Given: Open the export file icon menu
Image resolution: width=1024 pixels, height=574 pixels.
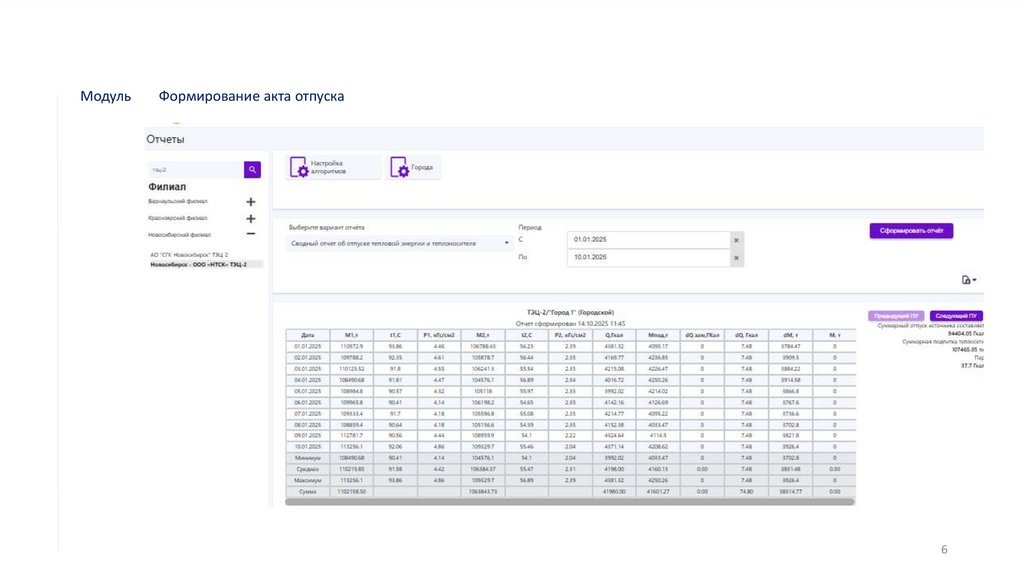Looking at the screenshot, I should pos(969,280).
